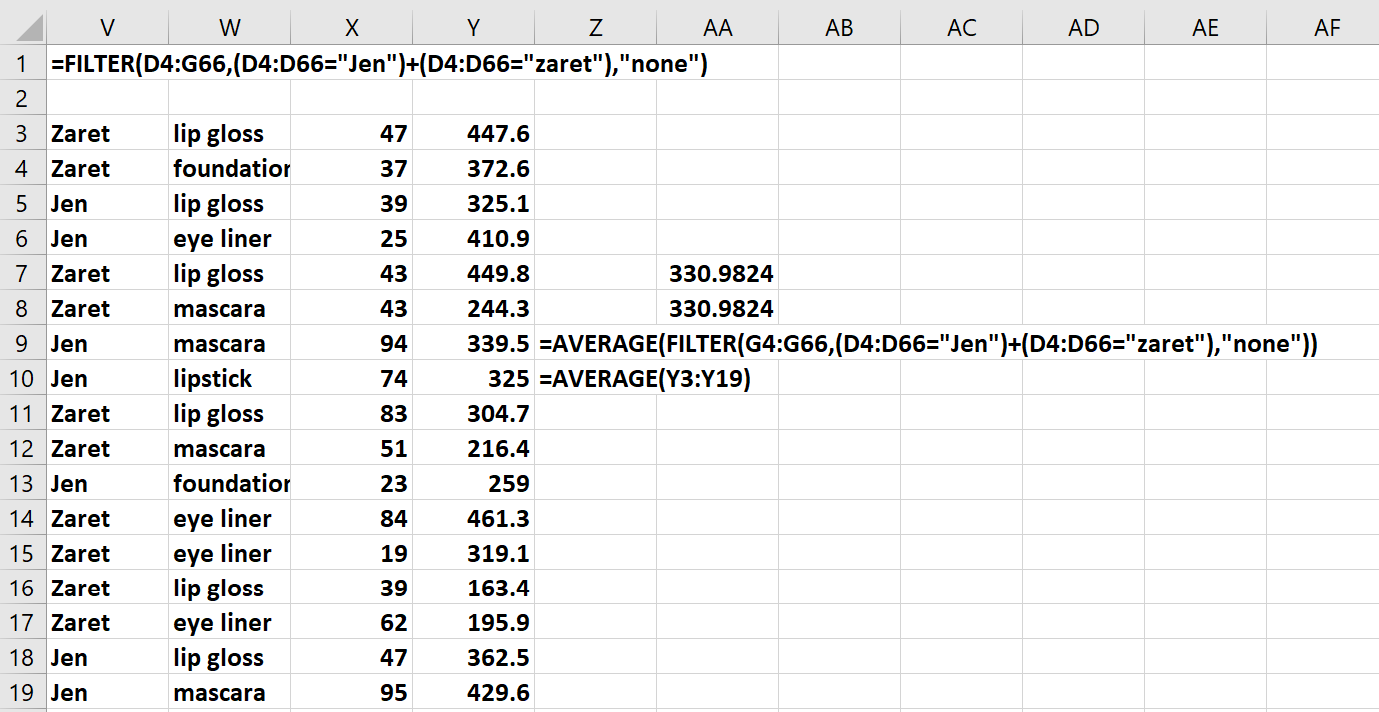Select the AVERAGE(FILTER formula text cell
The image size is (1379, 712).
pyautogui.click(x=595, y=345)
